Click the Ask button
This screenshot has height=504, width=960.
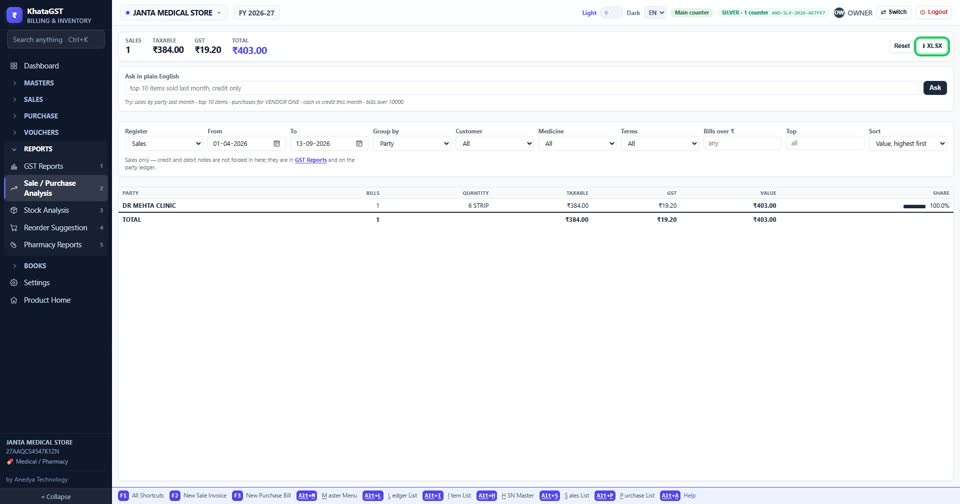[x=935, y=88]
